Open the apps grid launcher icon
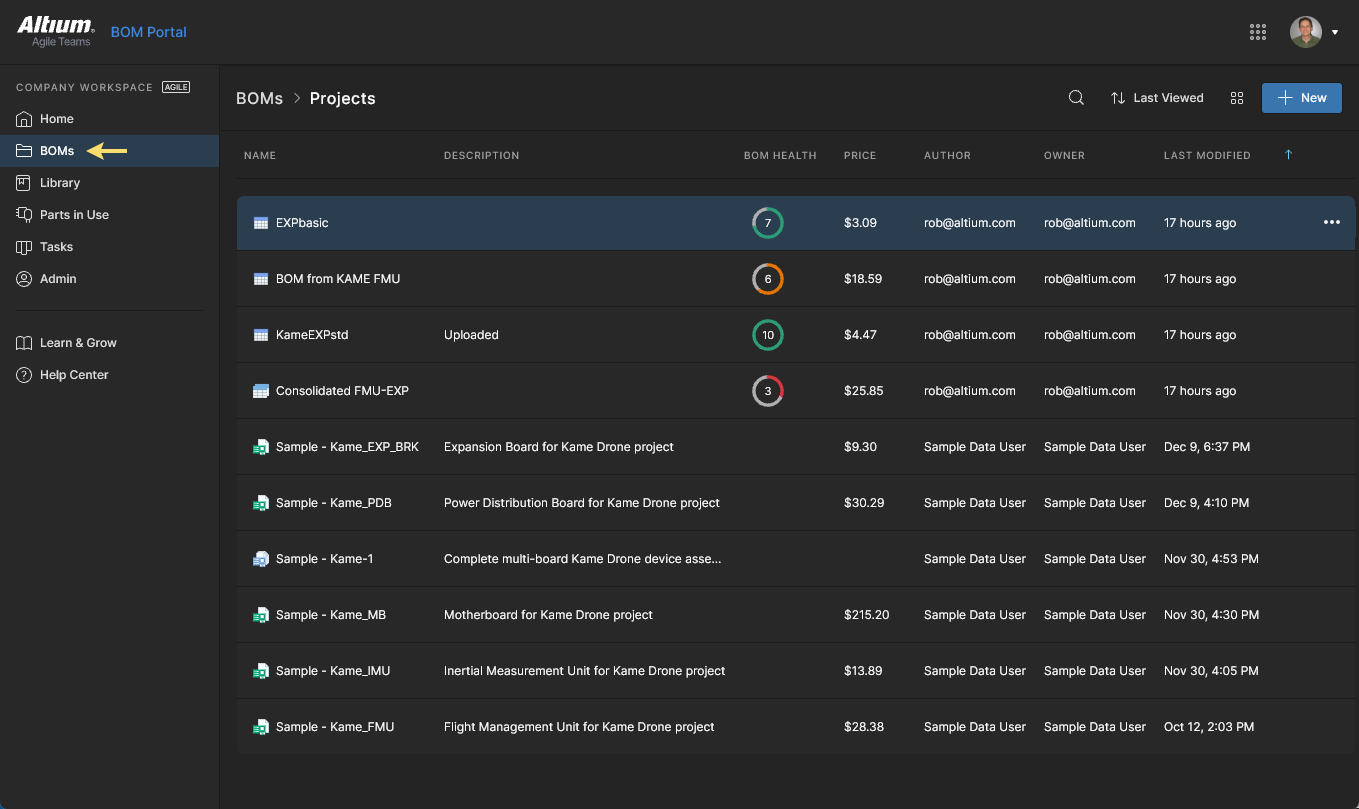The height and width of the screenshot is (809, 1359). tap(1258, 32)
